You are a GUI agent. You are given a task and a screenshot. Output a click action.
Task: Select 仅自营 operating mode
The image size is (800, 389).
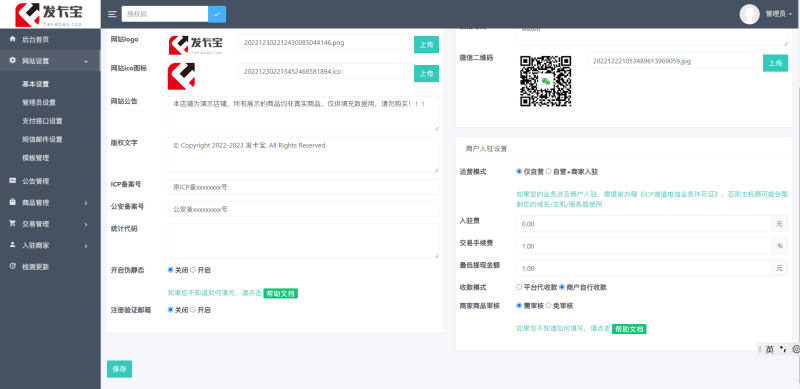coord(519,172)
